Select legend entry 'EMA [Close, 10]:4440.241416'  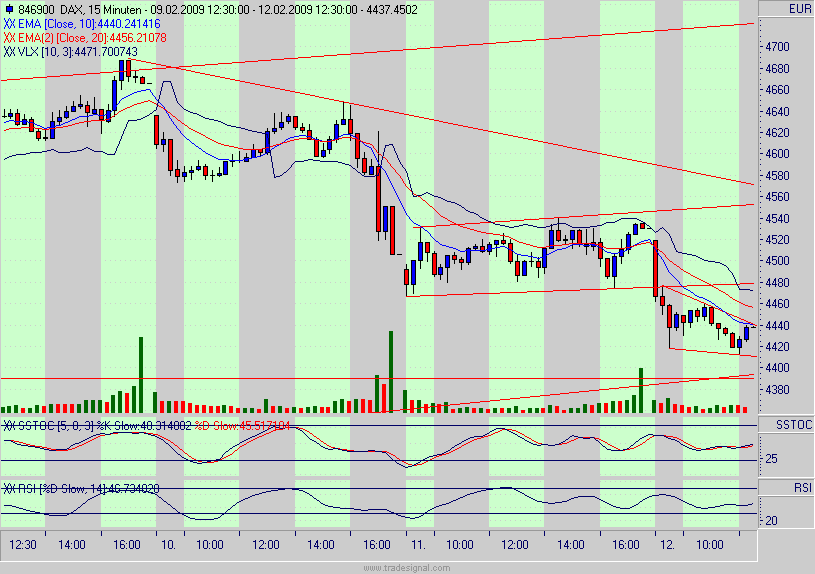tap(89, 24)
